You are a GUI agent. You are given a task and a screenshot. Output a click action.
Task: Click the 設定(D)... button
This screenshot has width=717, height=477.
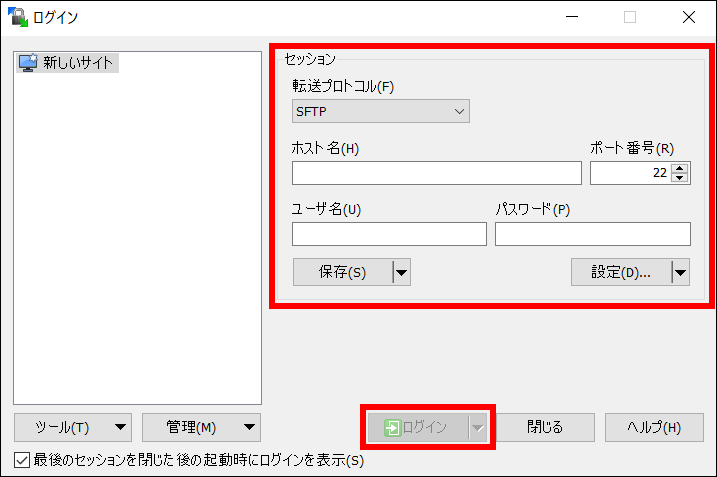point(620,272)
